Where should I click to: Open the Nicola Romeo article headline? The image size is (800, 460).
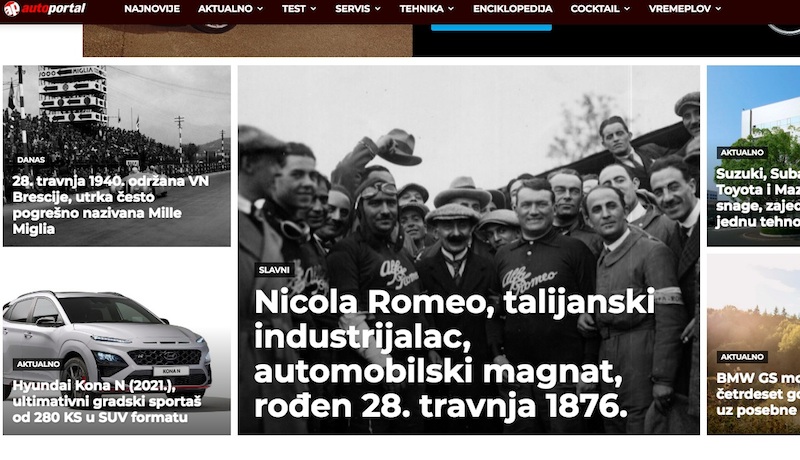454,354
